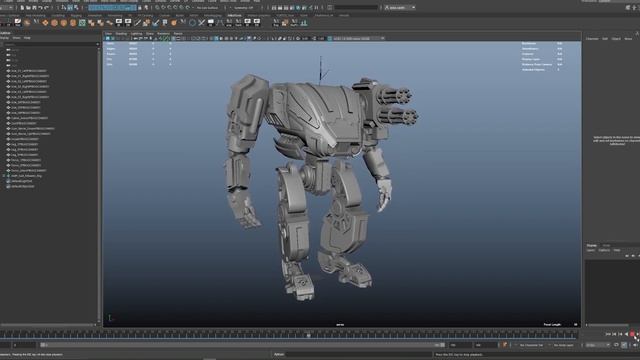640x360 pixels.
Task: Switch to the Poly Modeling shelf tab
Action: pyautogui.click(x=36, y=16)
